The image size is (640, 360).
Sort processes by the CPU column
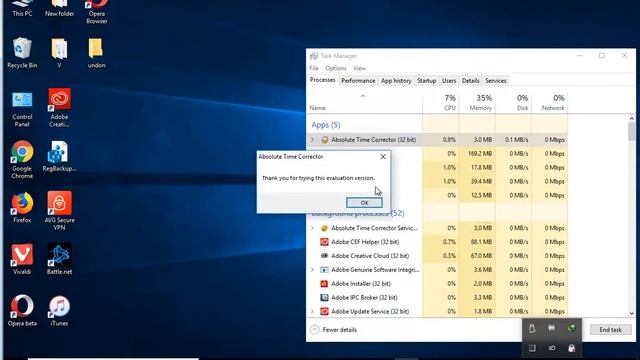tap(440, 102)
